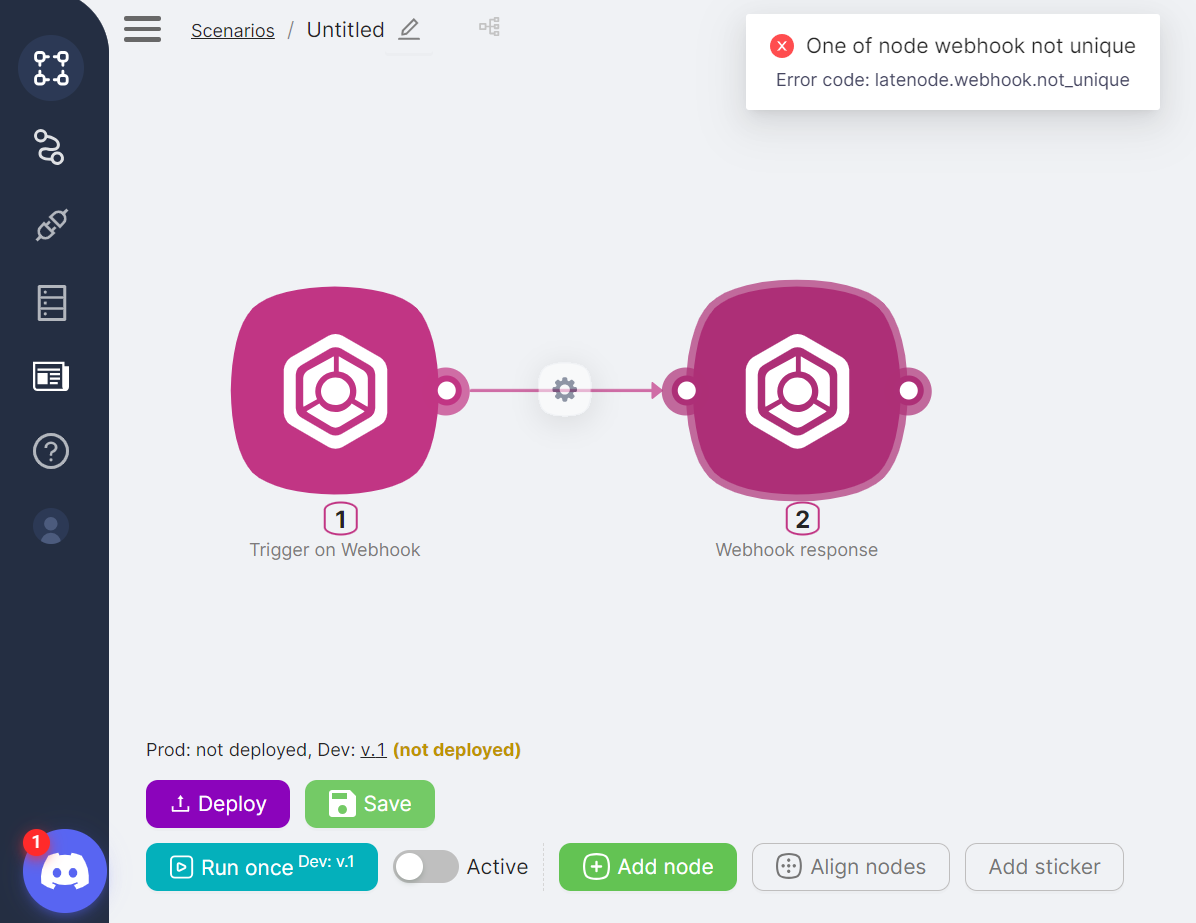Click the scenarios workflow icon in sidebar
This screenshot has height=923, width=1196.
tap(51, 68)
